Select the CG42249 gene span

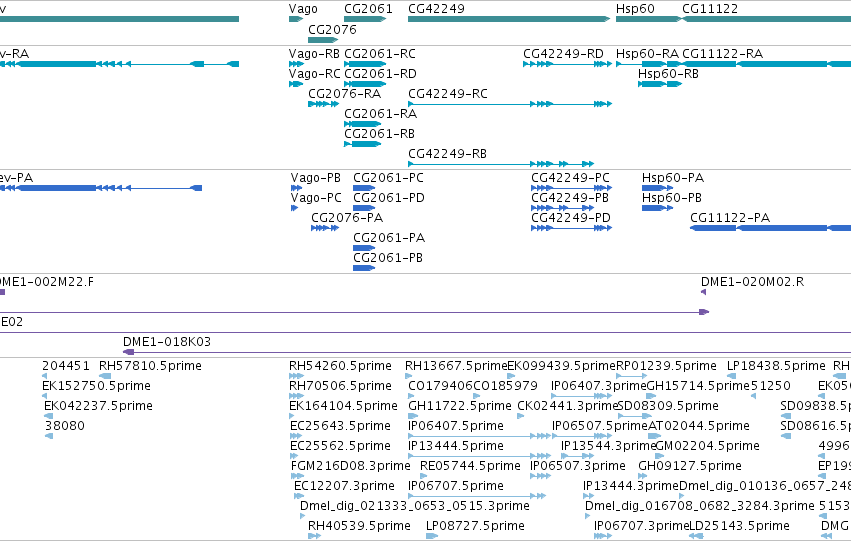tap(509, 19)
